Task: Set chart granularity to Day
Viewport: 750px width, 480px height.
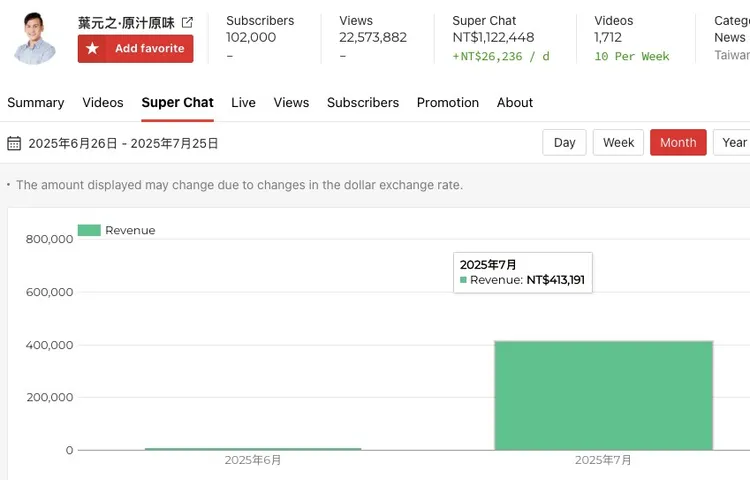Action: coord(564,142)
